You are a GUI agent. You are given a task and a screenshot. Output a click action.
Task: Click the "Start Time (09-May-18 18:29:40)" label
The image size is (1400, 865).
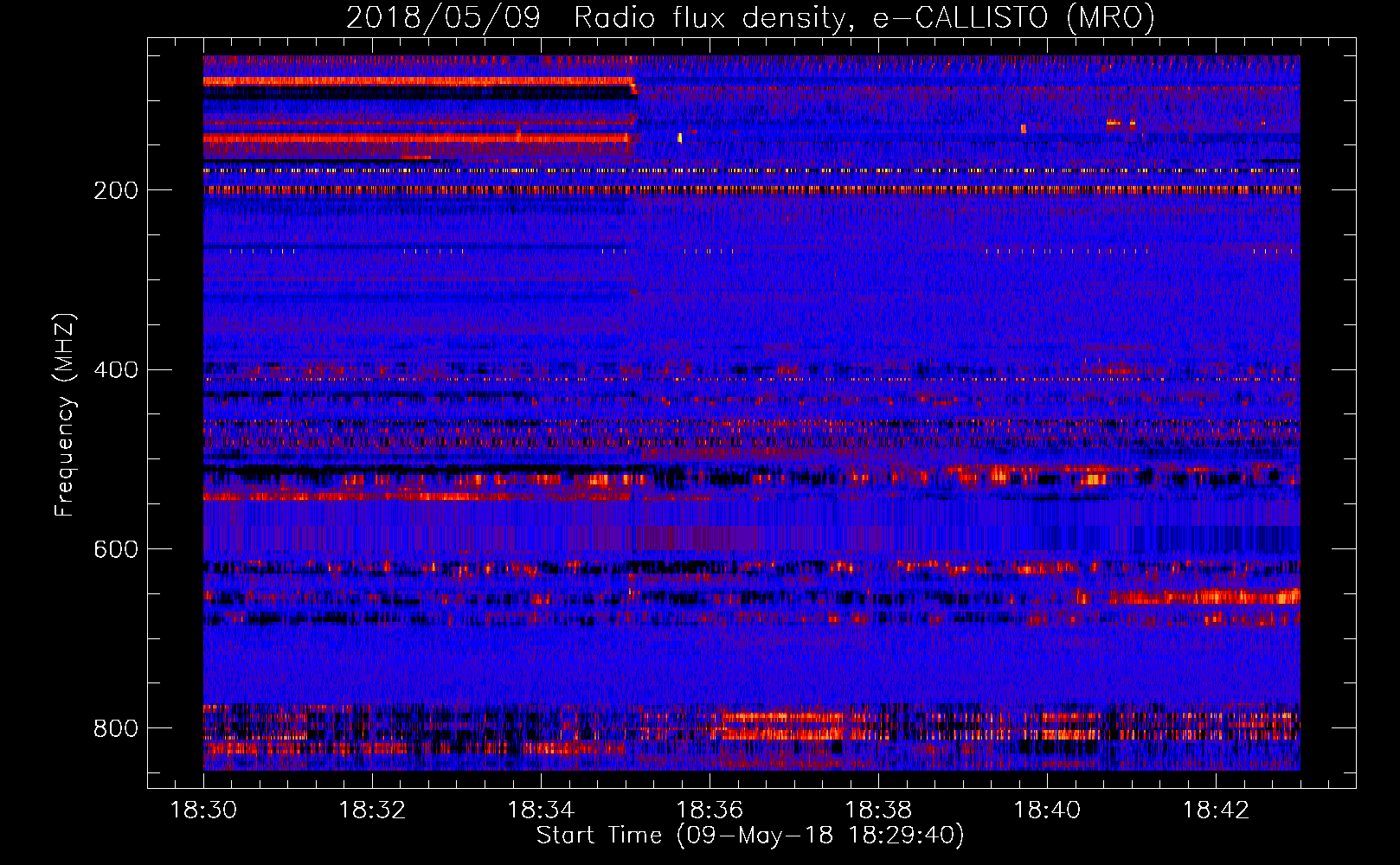click(750, 836)
